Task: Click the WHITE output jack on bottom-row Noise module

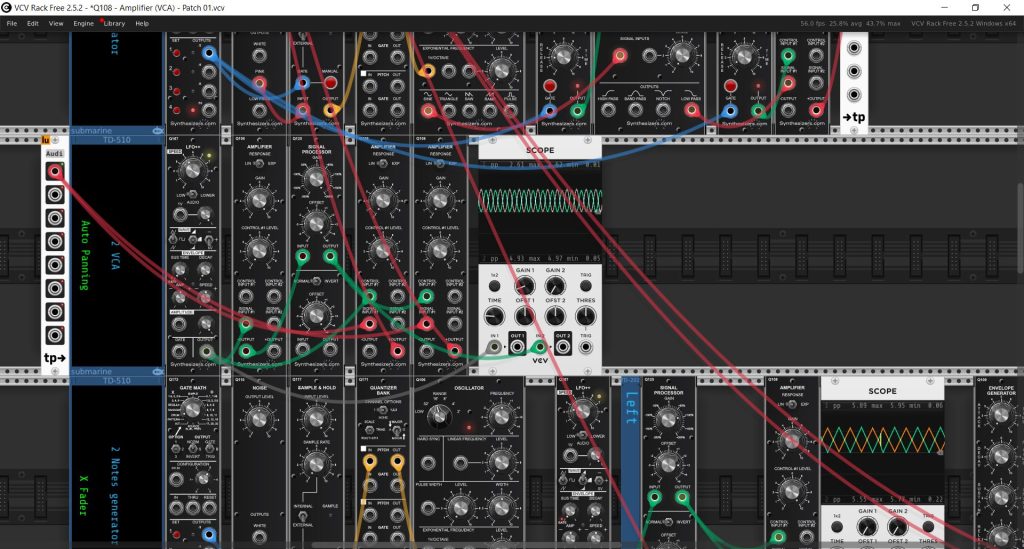Action: tap(259, 537)
